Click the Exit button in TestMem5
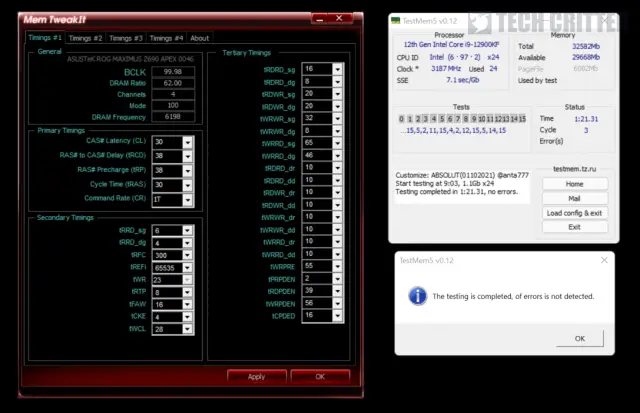This screenshot has width=640, height=413. pos(575,227)
